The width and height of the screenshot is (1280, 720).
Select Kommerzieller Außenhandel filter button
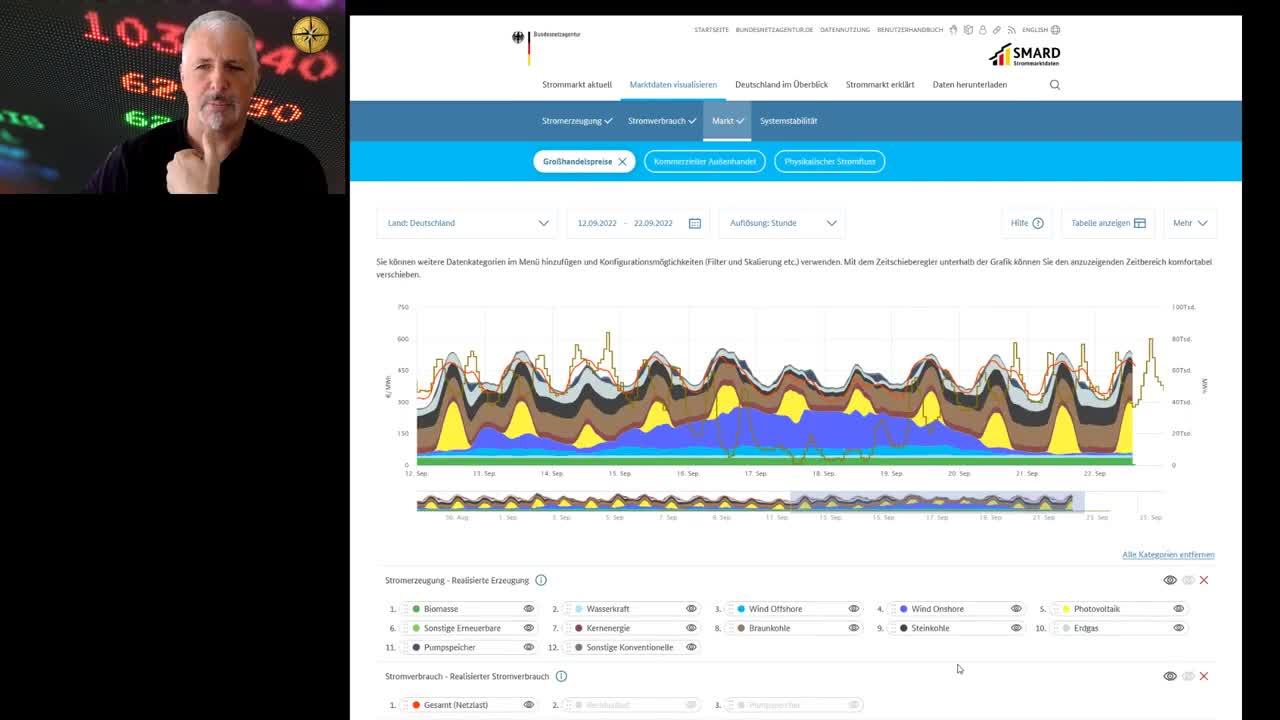coord(705,161)
